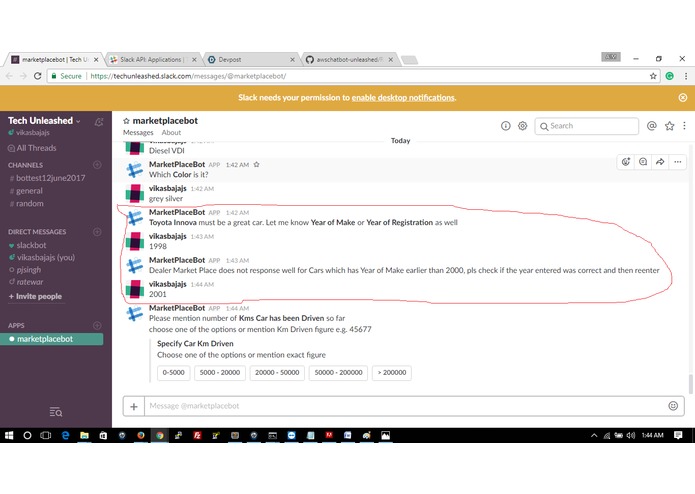Open Windows Start menu
This screenshot has height=494, width=695.
pyautogui.click(x=9, y=436)
